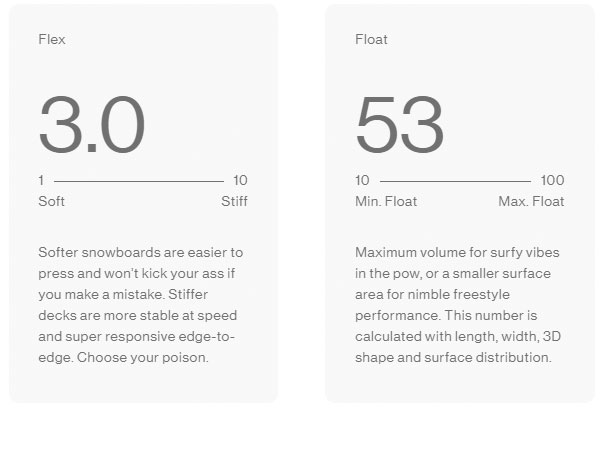This screenshot has width=606, height=472.
Task: Click the large 53 float rating
Action: pyautogui.click(x=399, y=125)
